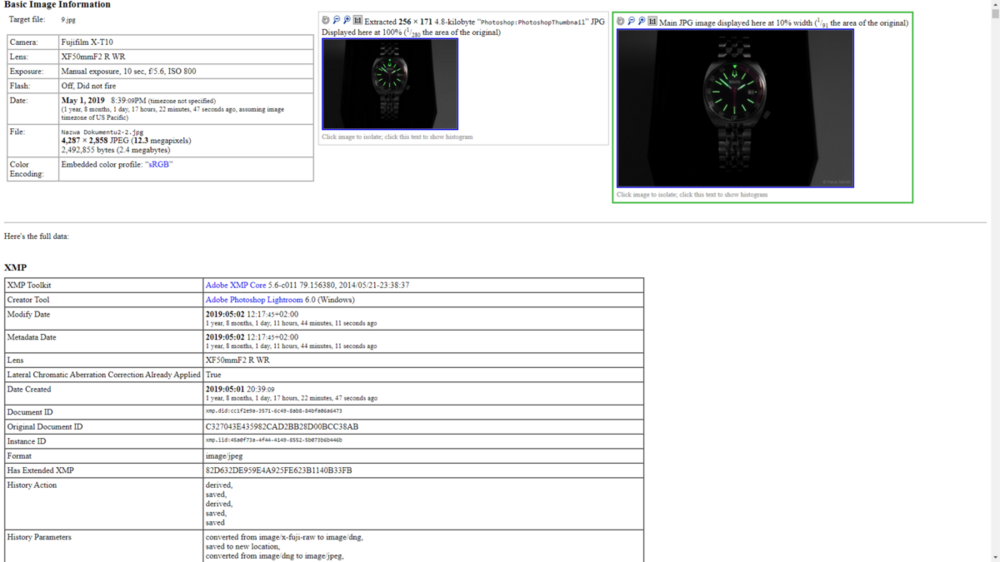The image size is (1000, 562).
Task: Click the XMP Toolkit label cell
Action: (104, 285)
